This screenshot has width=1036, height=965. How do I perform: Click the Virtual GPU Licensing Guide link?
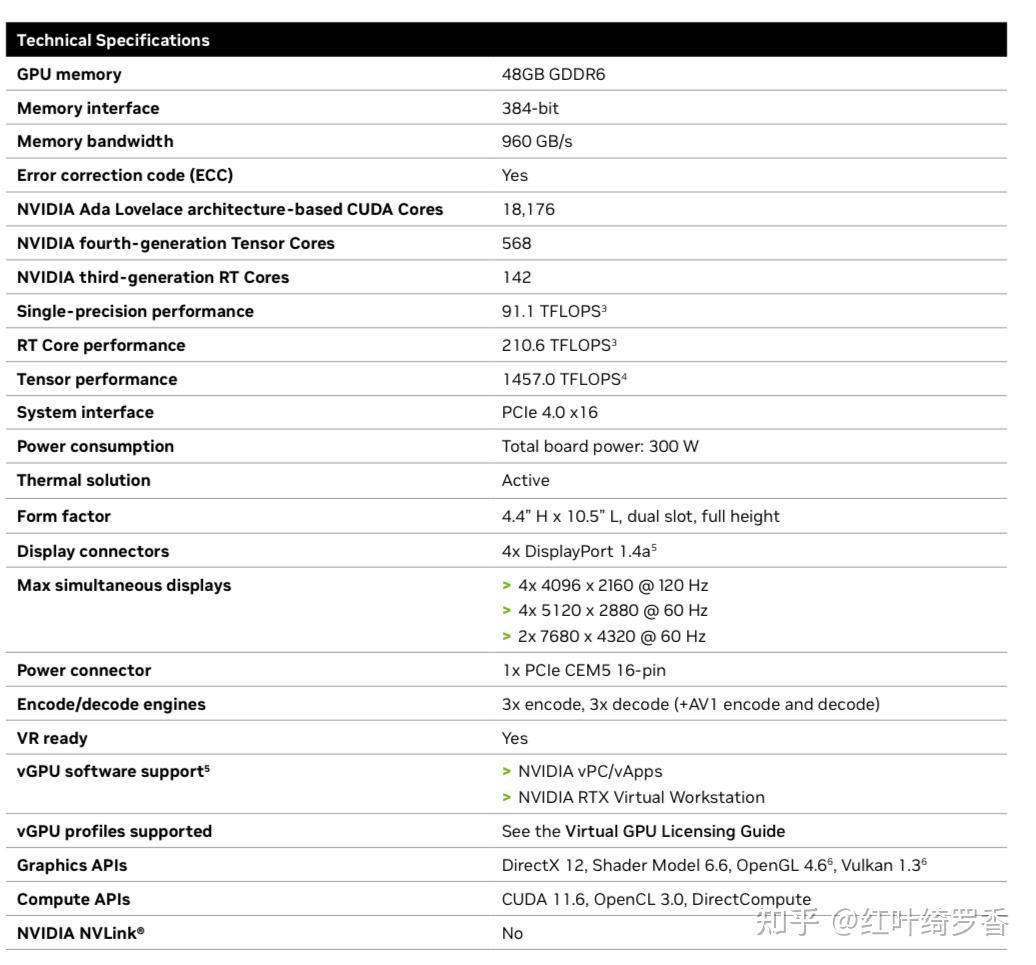[x=675, y=831]
